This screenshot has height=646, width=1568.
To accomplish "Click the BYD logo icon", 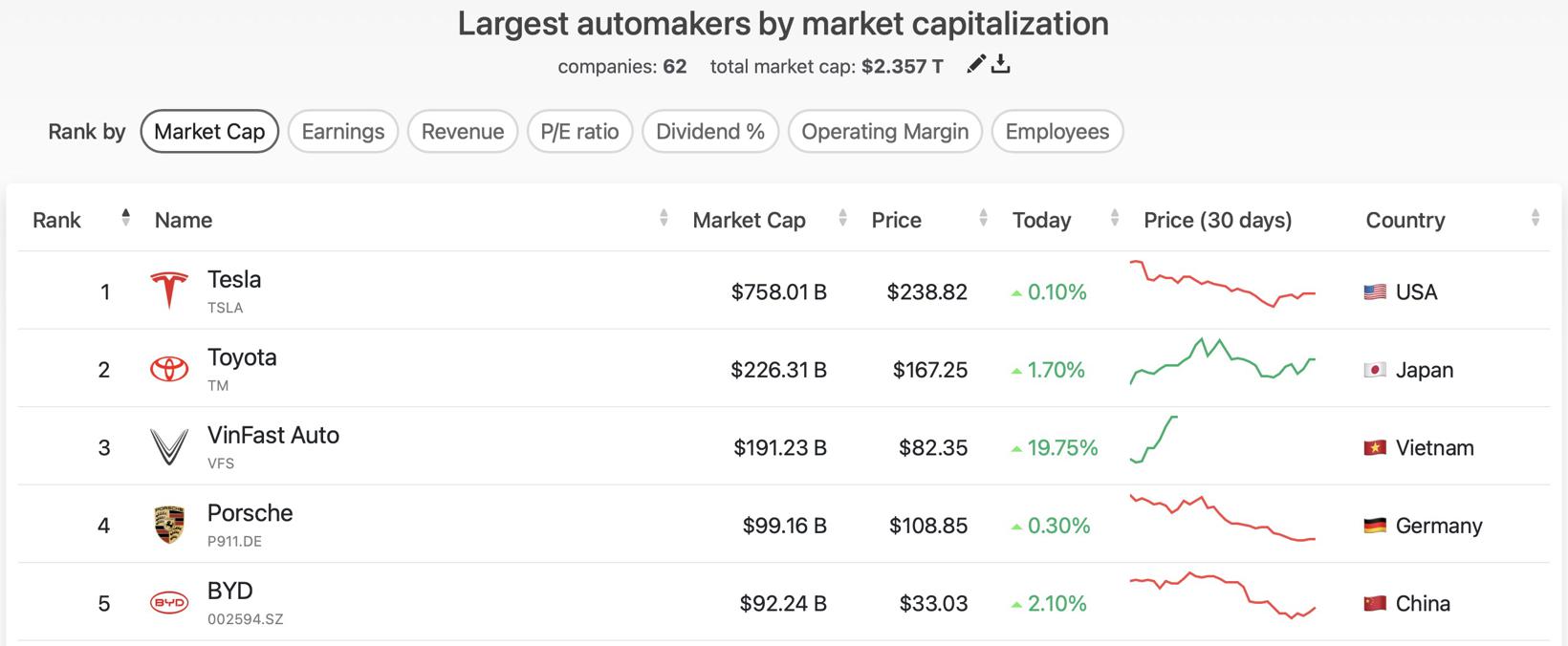I will [x=169, y=603].
